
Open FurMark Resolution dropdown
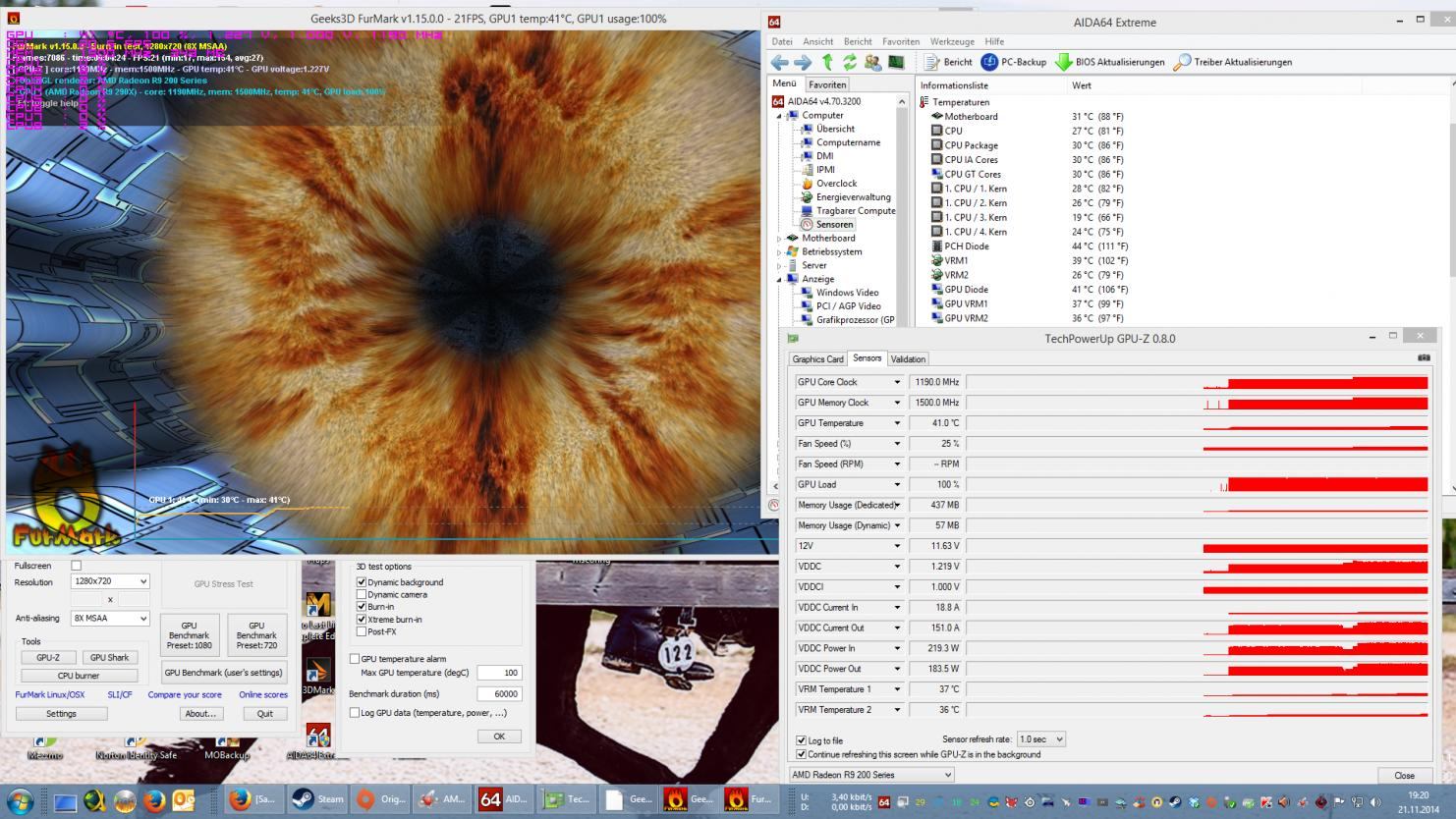click(x=110, y=581)
